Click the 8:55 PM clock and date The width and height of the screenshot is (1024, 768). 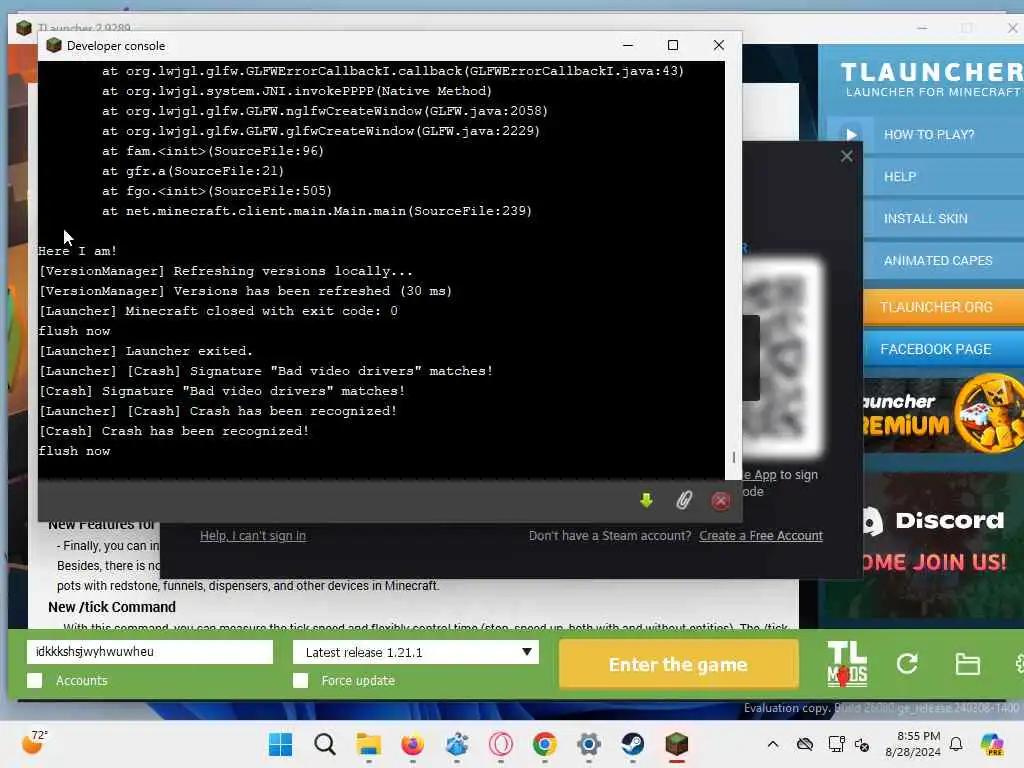913,744
